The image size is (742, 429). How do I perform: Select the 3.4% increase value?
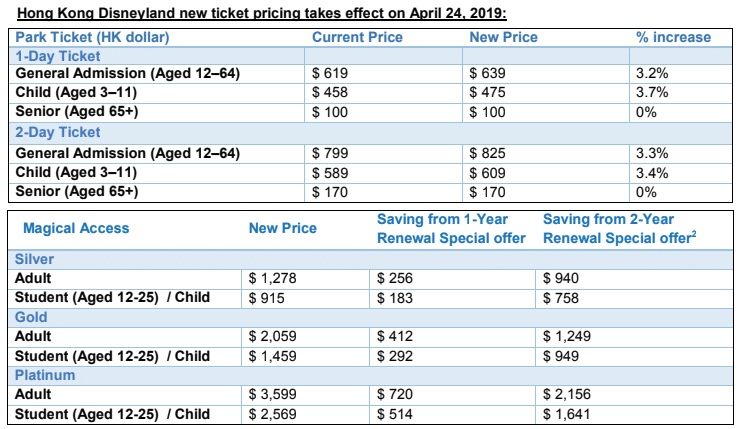click(651, 172)
